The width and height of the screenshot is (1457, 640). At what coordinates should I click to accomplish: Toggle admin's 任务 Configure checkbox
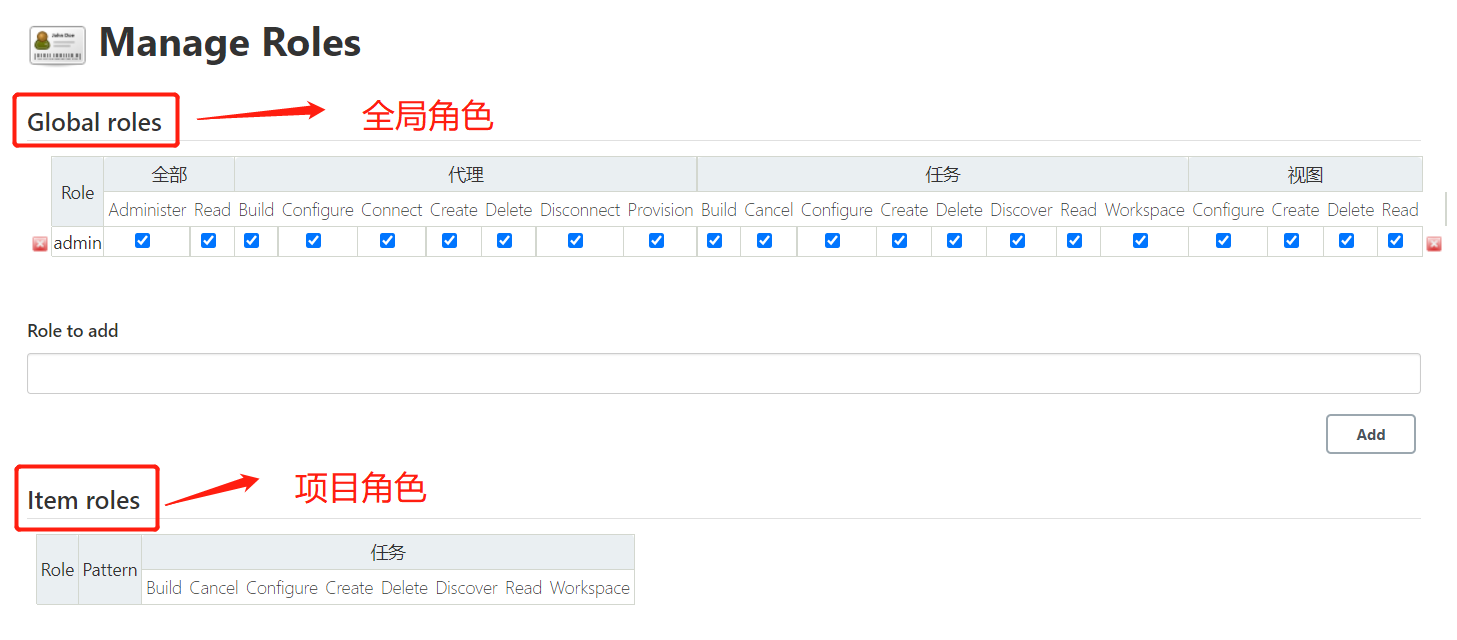(x=832, y=240)
